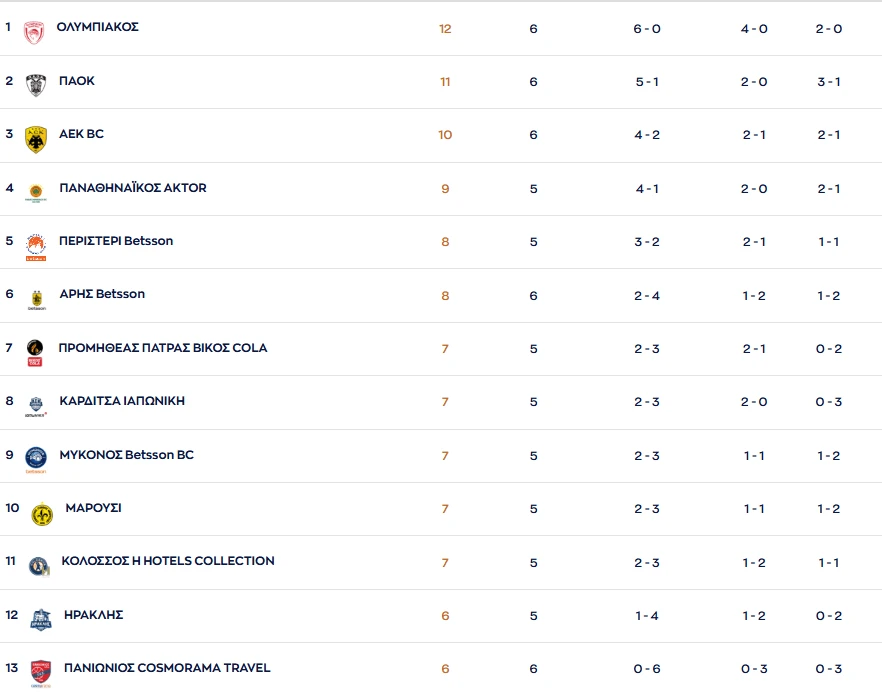The image size is (882, 695).
Task: Open the ΟΛΥΜΠΙΑΚΟΣ team name link
Action: (98, 27)
